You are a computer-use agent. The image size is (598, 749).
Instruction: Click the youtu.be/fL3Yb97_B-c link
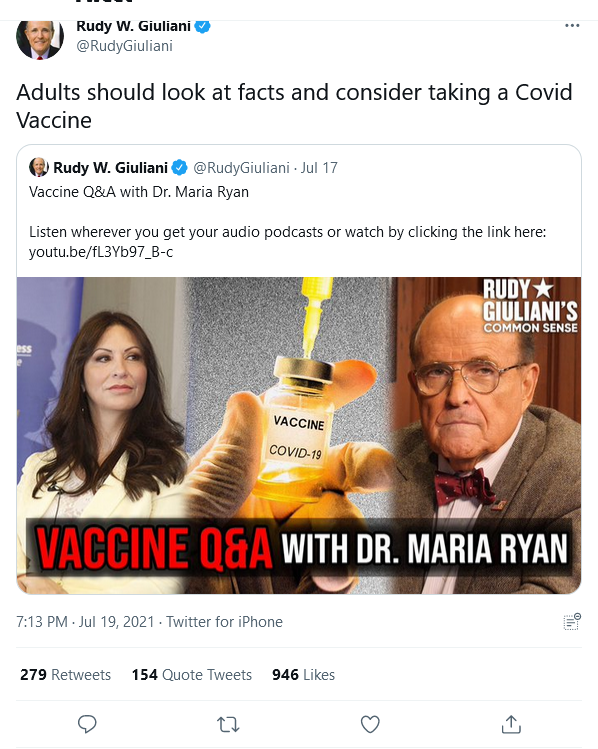101,252
